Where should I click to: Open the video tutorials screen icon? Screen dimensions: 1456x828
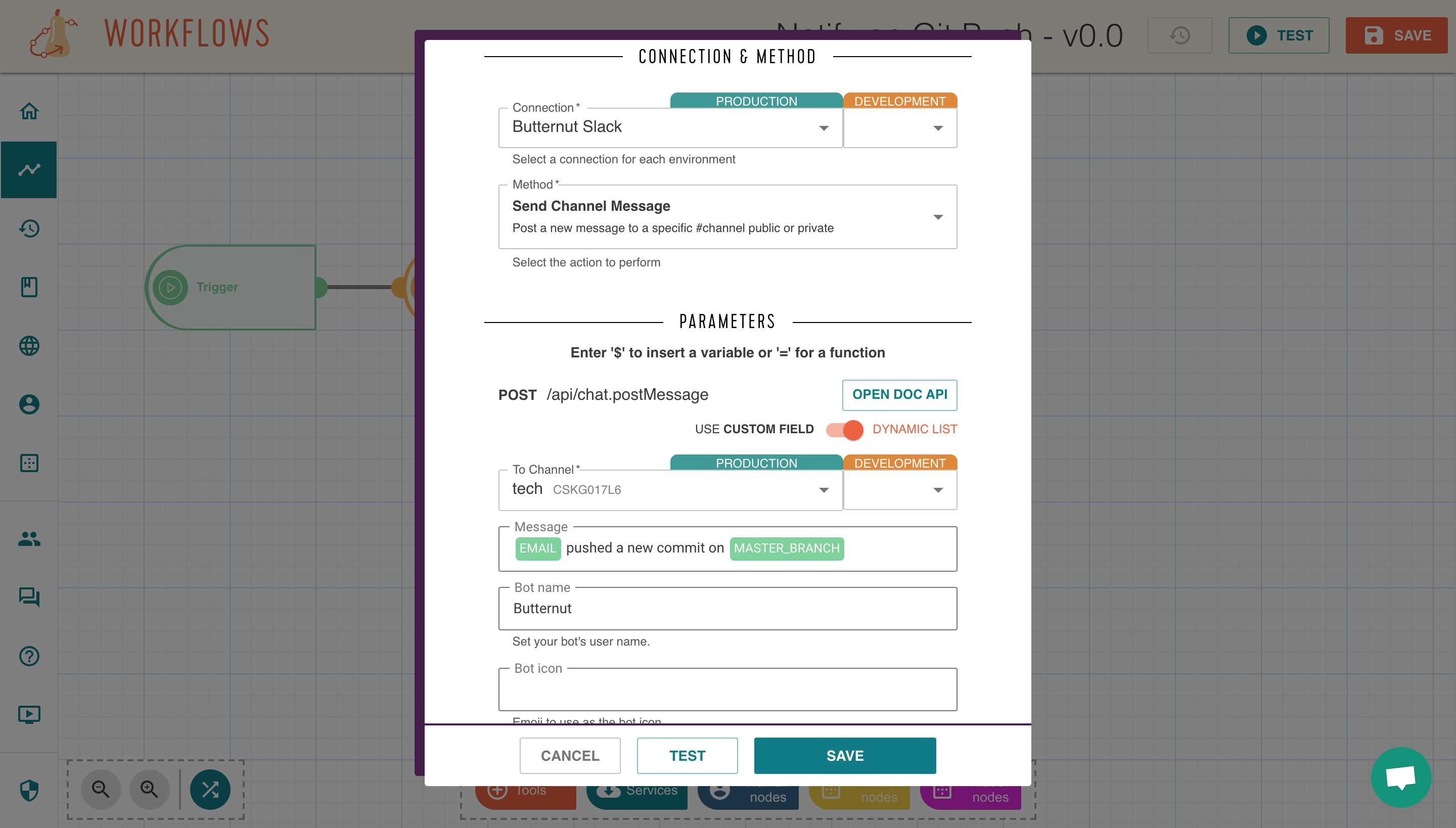29,714
